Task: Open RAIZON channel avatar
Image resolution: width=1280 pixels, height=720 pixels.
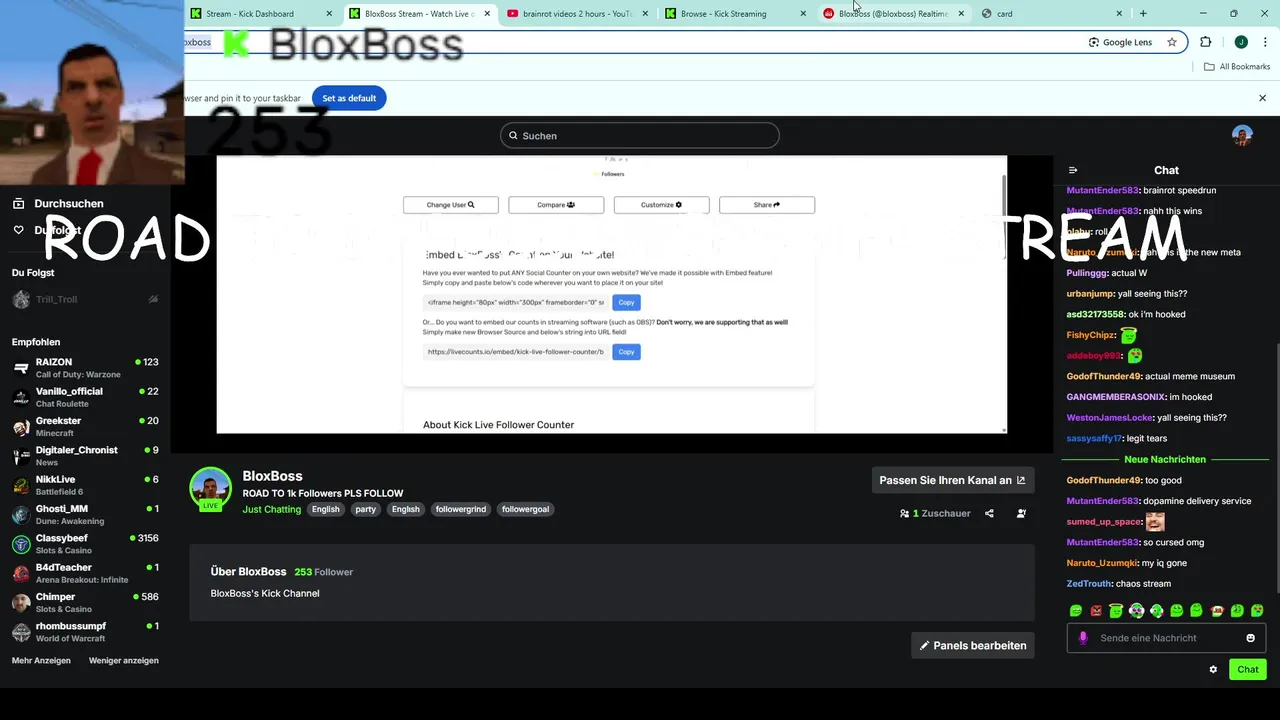Action: point(21,368)
